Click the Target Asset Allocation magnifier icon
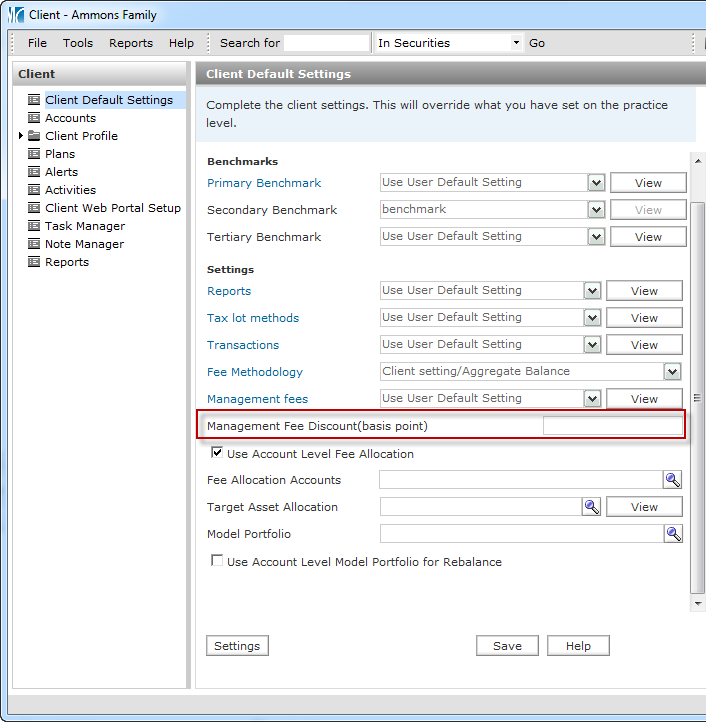Viewport: 706px width, 722px height. click(x=592, y=507)
